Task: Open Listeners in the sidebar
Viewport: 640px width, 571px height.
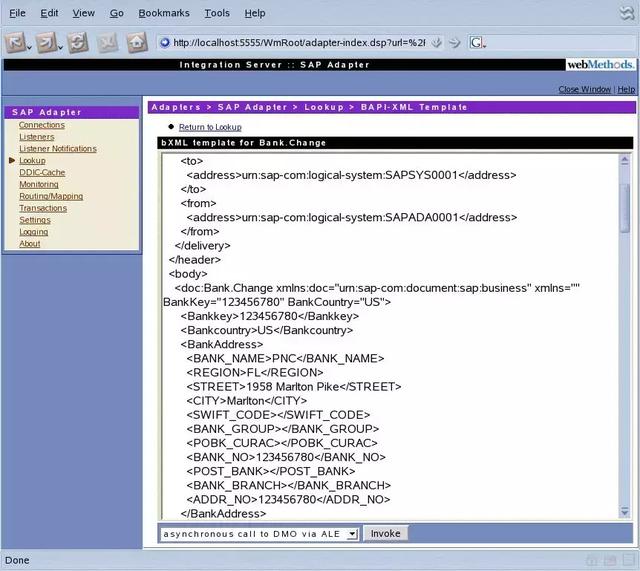Action: 37,137
